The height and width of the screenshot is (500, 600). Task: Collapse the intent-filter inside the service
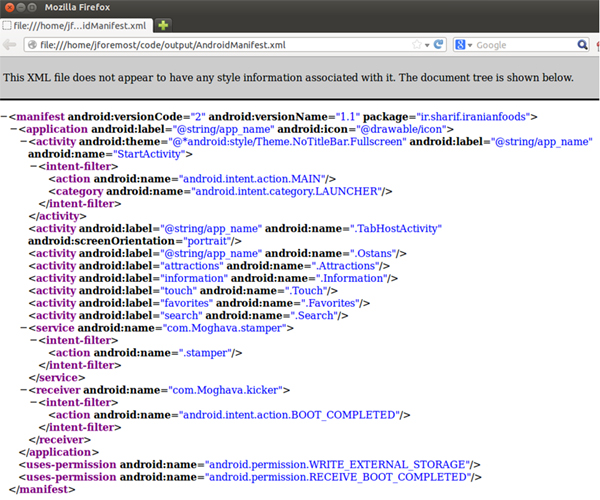(34, 340)
